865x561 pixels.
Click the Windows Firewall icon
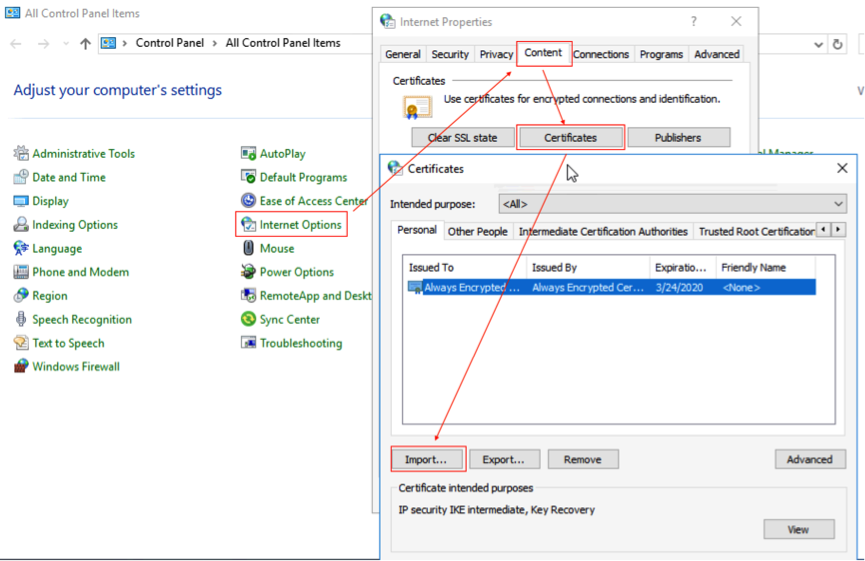(21, 367)
